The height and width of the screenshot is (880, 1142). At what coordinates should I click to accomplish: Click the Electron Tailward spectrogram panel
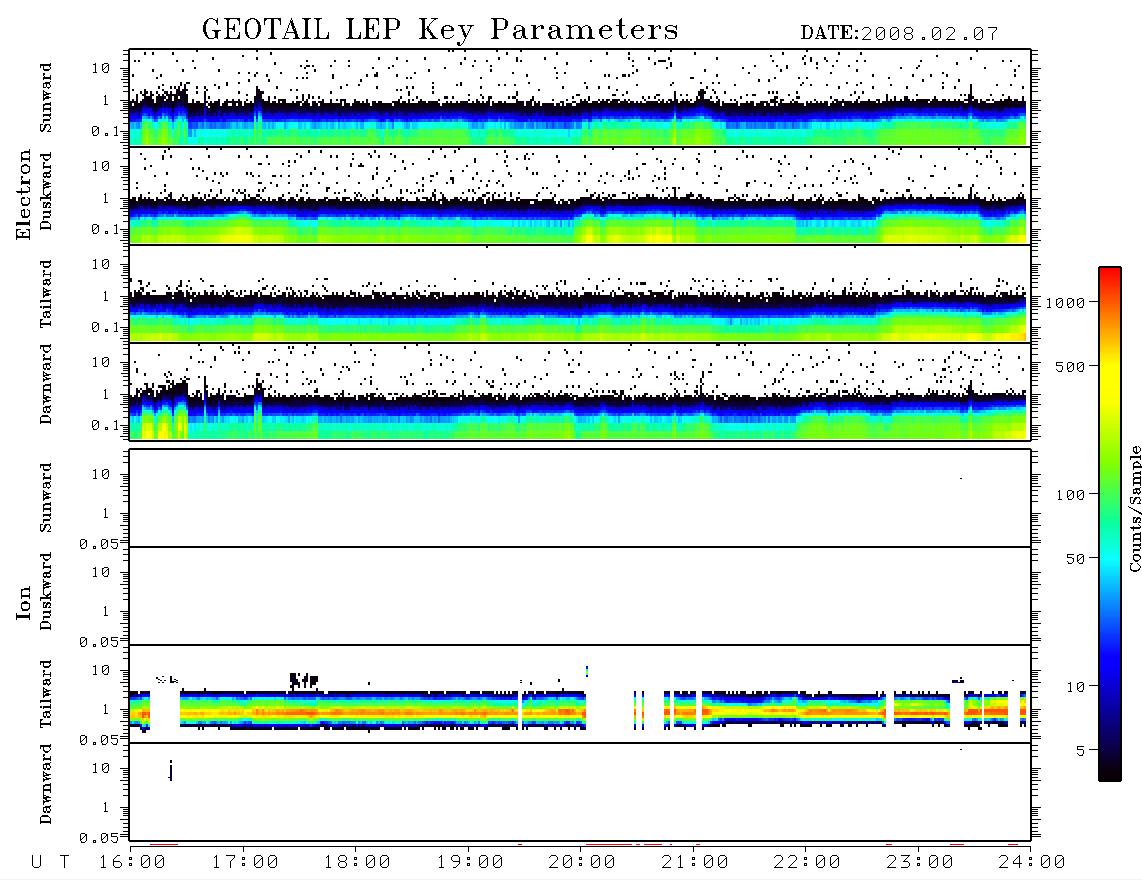580,294
